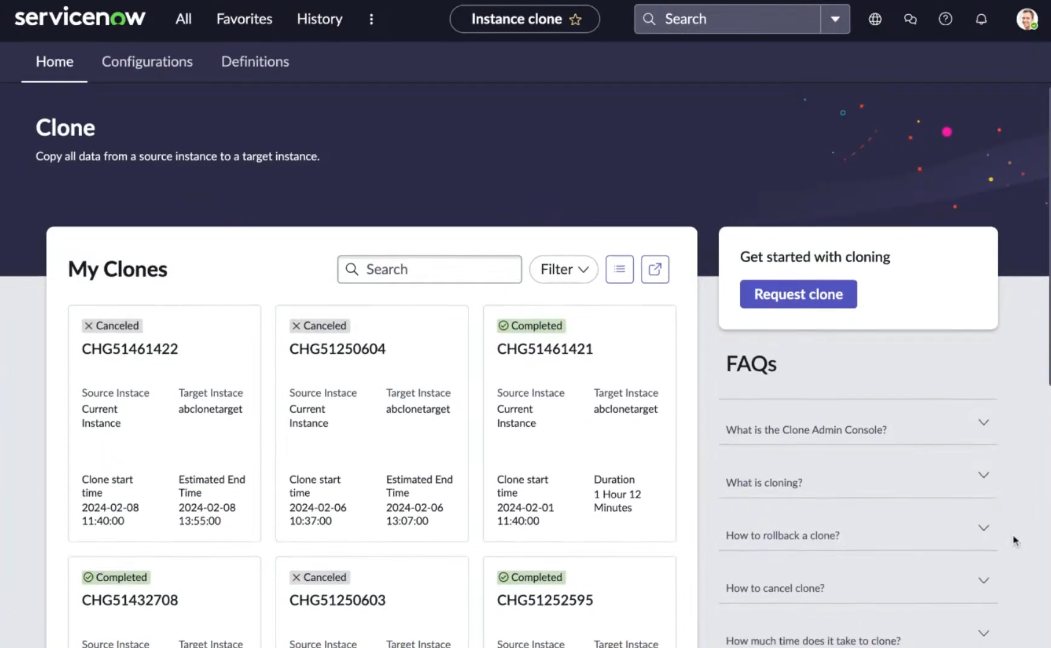This screenshot has width=1051, height=648.
Task: Click the 'My Clones' heading
Action: tap(117, 269)
